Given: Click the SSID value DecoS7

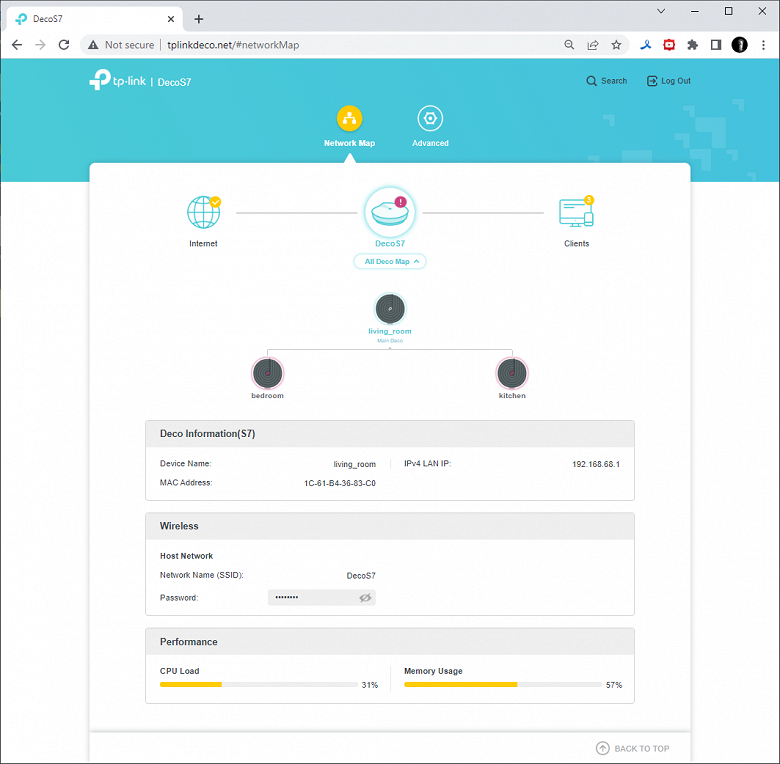Looking at the screenshot, I should [x=361, y=575].
